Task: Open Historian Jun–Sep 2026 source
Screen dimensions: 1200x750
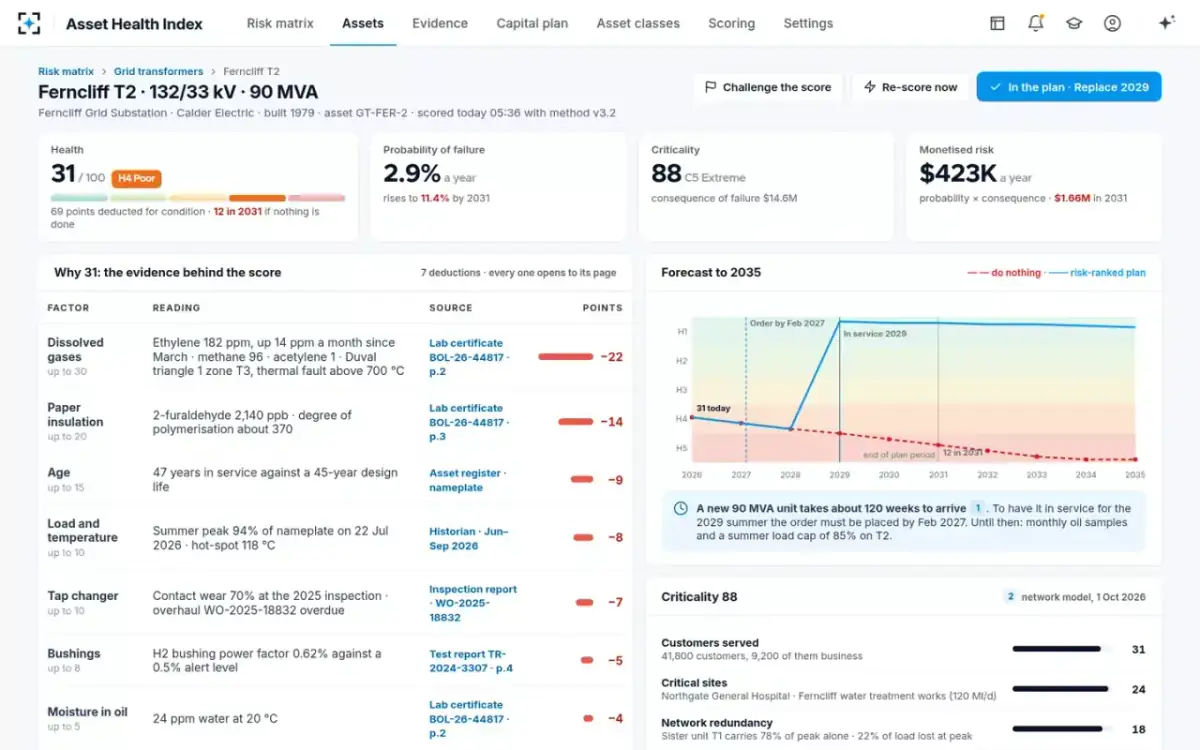Action: point(469,538)
